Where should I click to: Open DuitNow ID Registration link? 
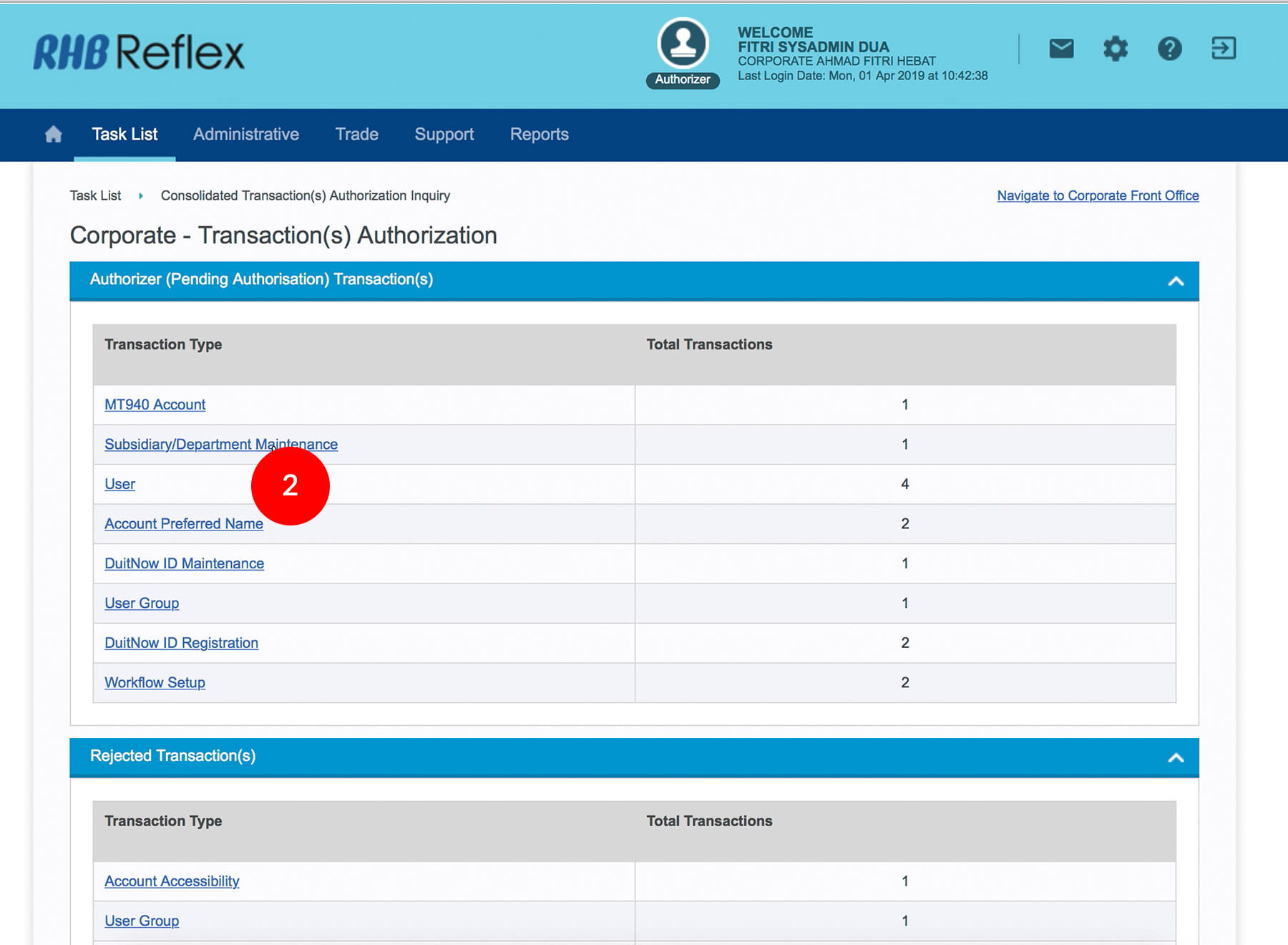[181, 643]
